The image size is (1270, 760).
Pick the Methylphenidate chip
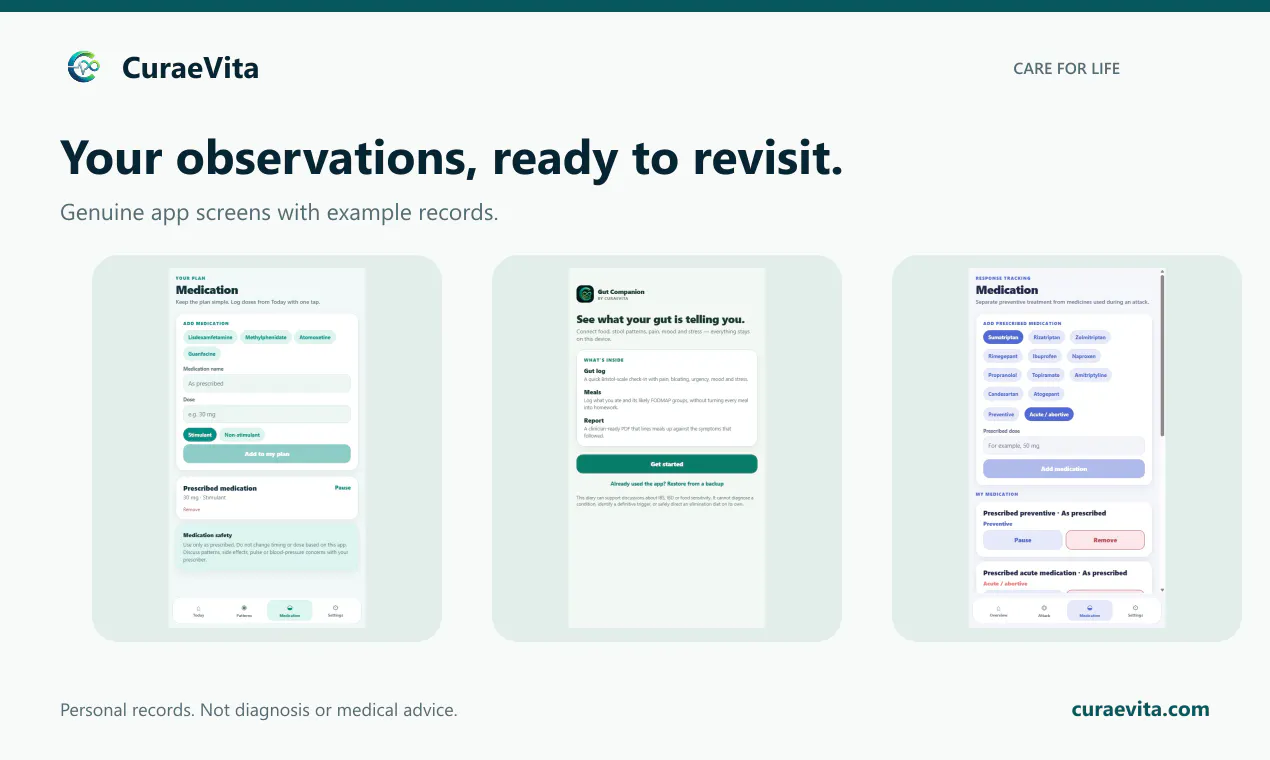pos(266,338)
